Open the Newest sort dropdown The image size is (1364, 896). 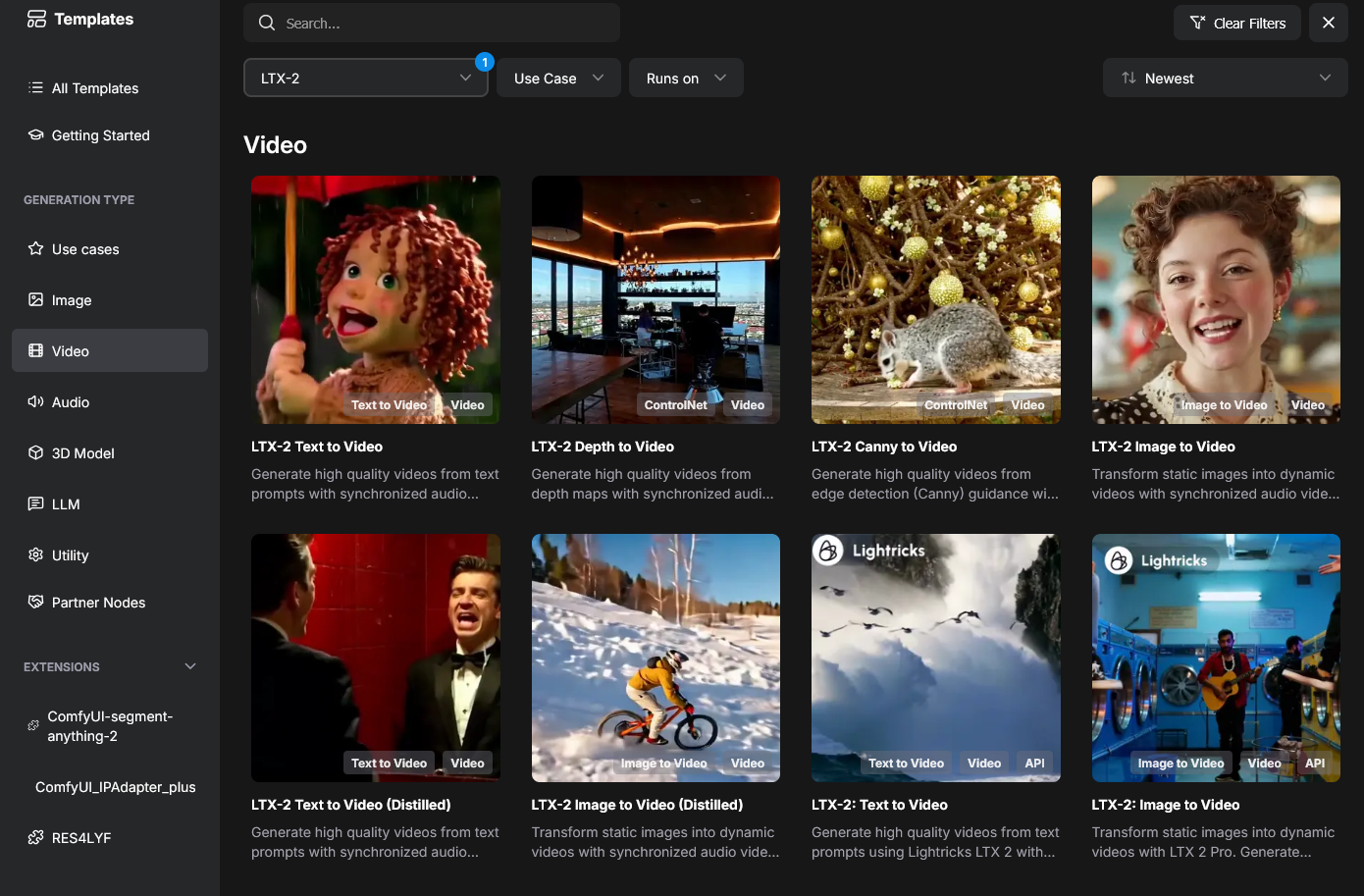(1226, 78)
